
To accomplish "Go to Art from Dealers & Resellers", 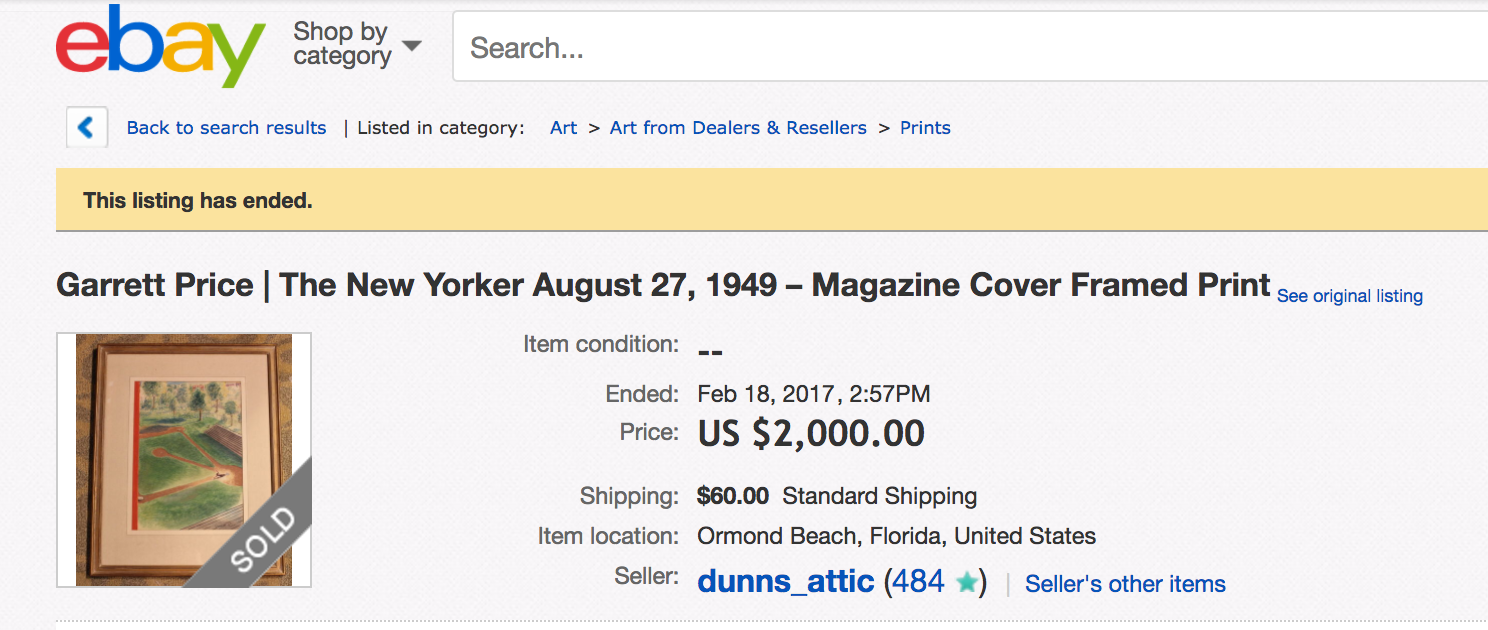I will [738, 128].
